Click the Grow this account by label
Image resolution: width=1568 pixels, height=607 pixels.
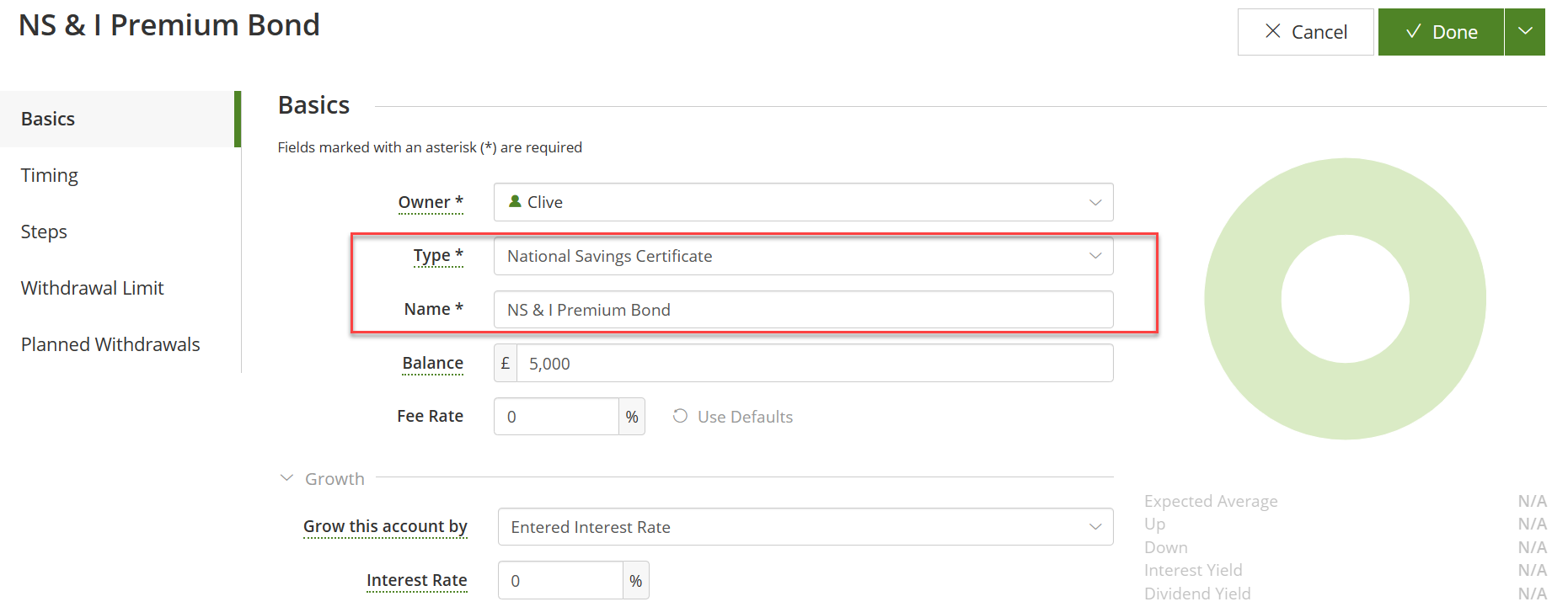(x=385, y=526)
